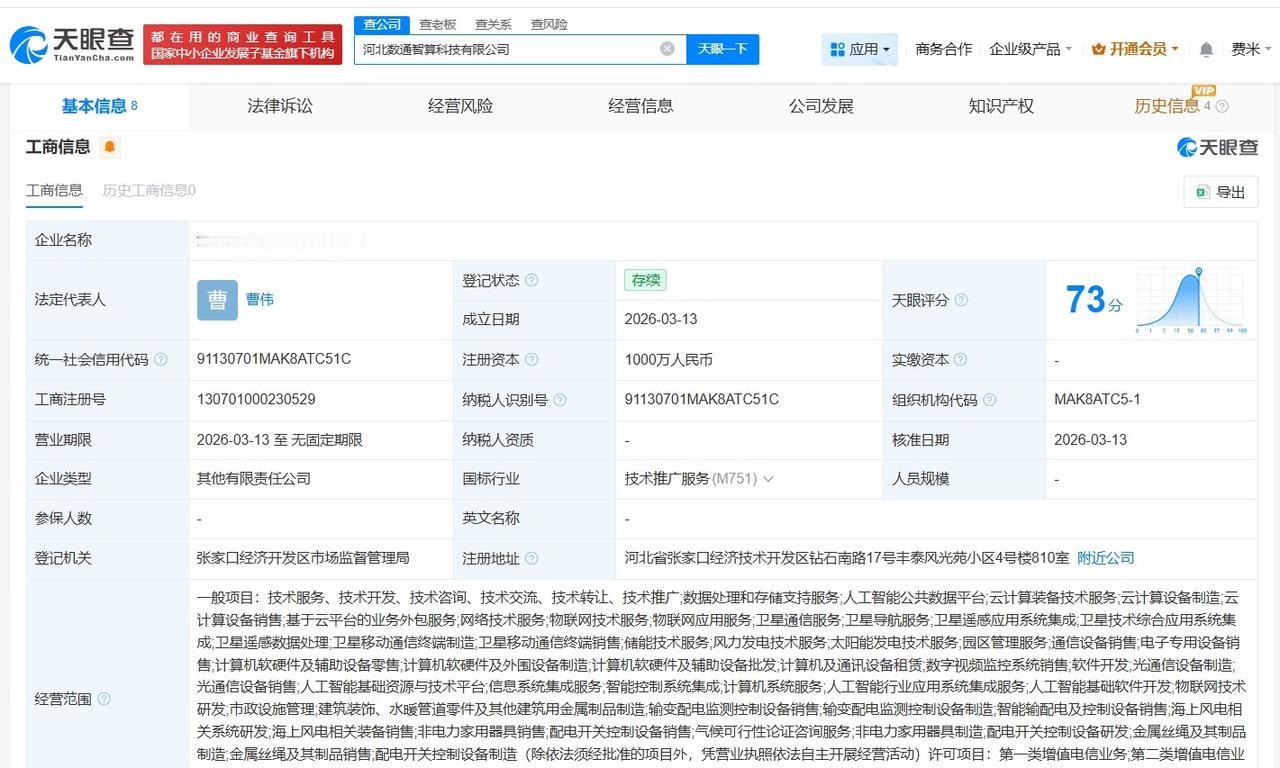Click the help icon next to 注册资本

click(530, 359)
